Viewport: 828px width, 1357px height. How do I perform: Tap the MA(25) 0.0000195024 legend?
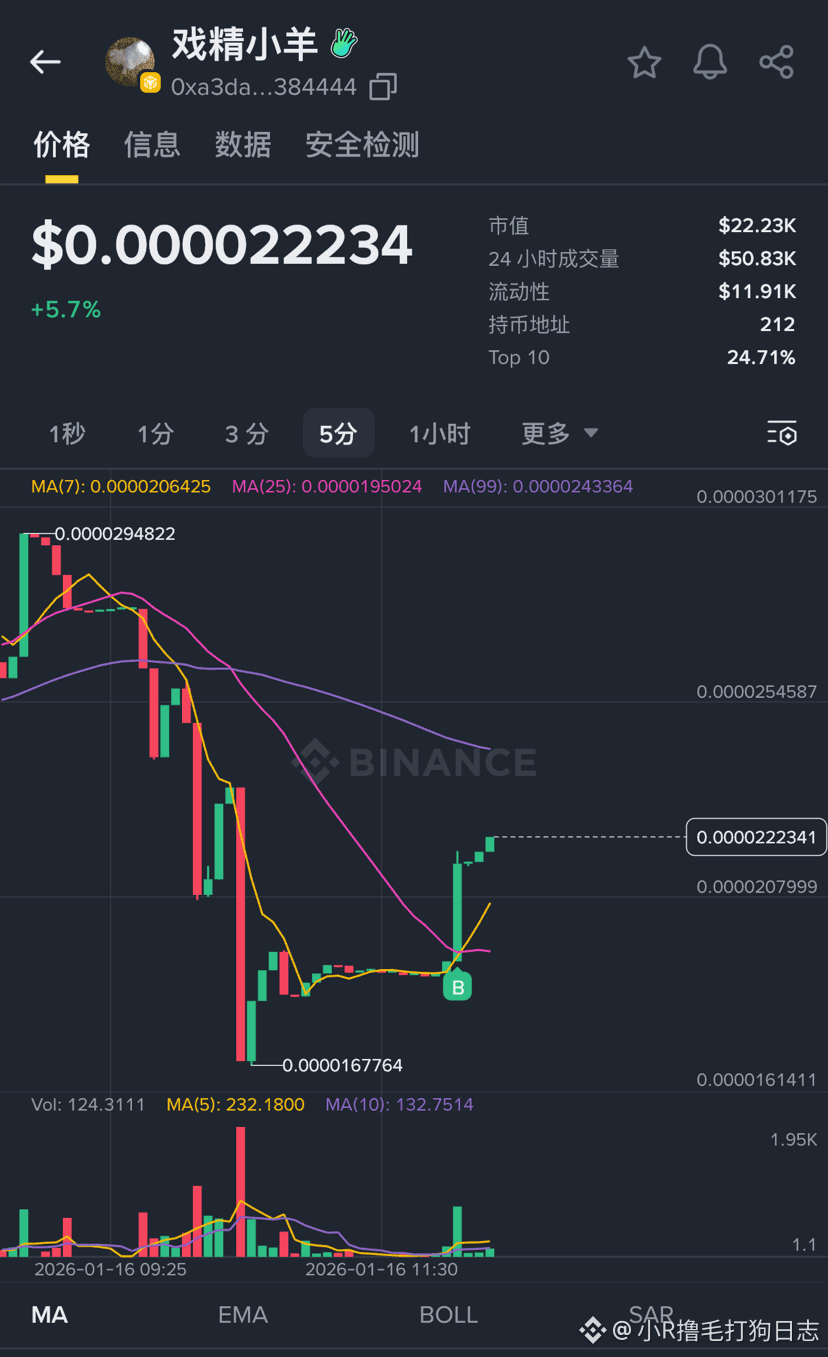click(327, 487)
